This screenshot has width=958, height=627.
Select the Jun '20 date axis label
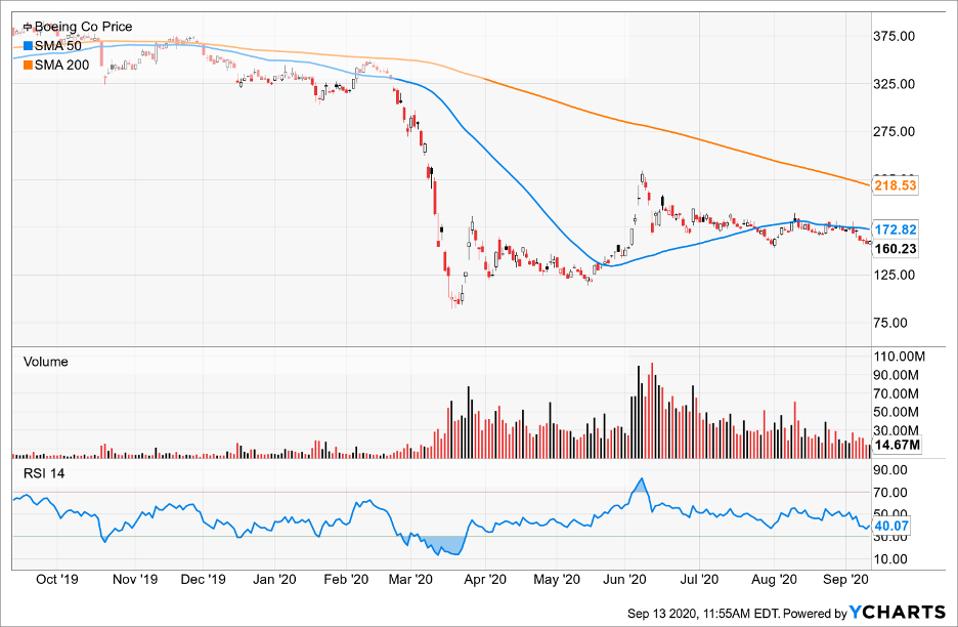click(x=629, y=579)
